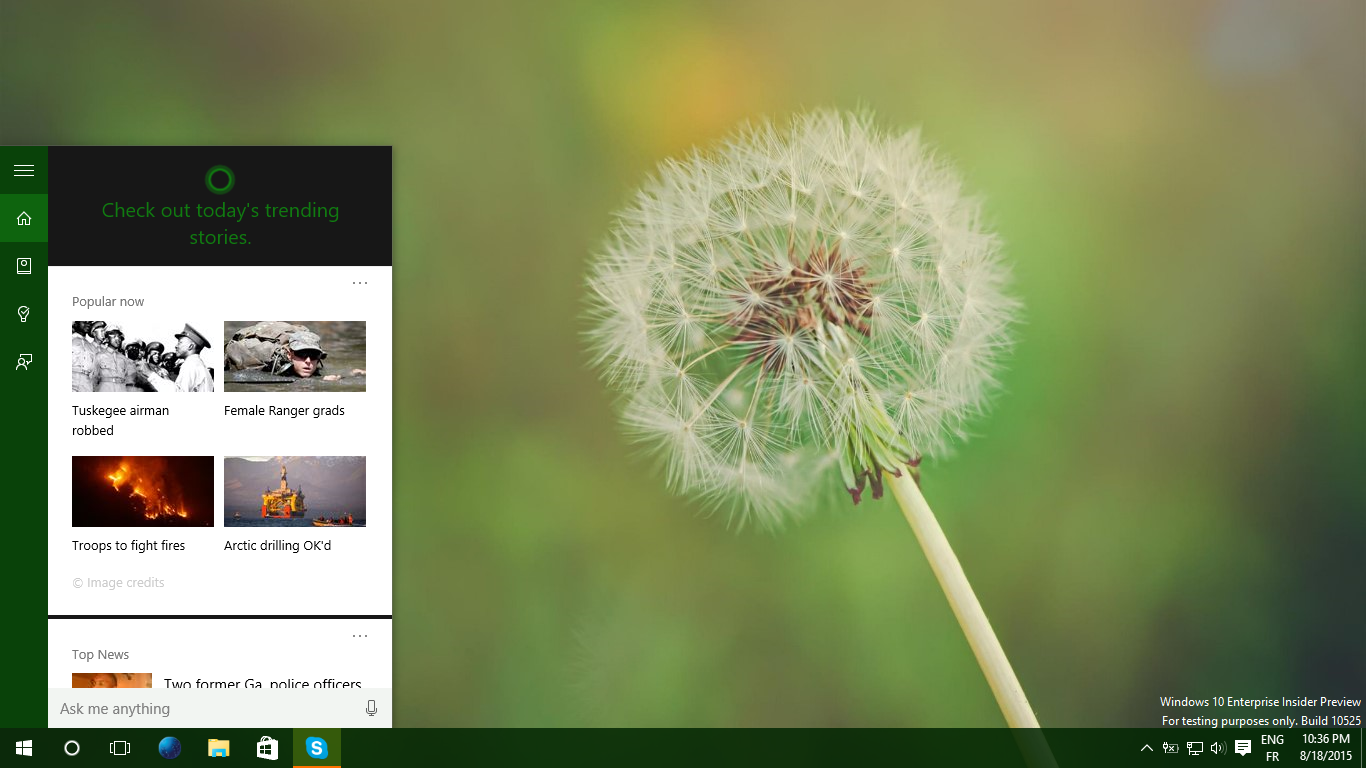Open Action Center notifications icon
The image size is (1366, 768).
(x=1243, y=748)
